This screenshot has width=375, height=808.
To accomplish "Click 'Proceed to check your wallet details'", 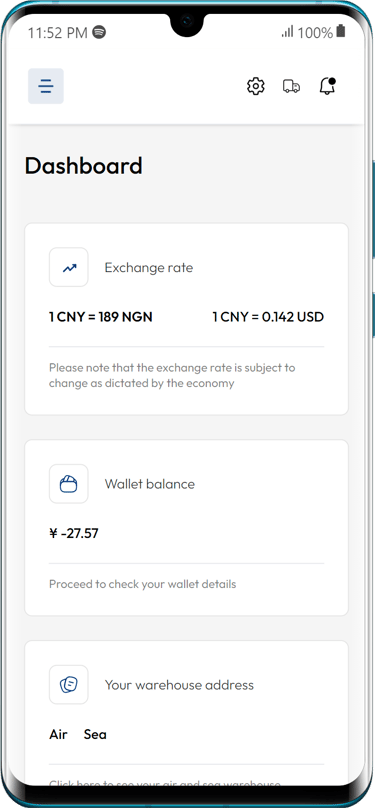I will point(143,584).
